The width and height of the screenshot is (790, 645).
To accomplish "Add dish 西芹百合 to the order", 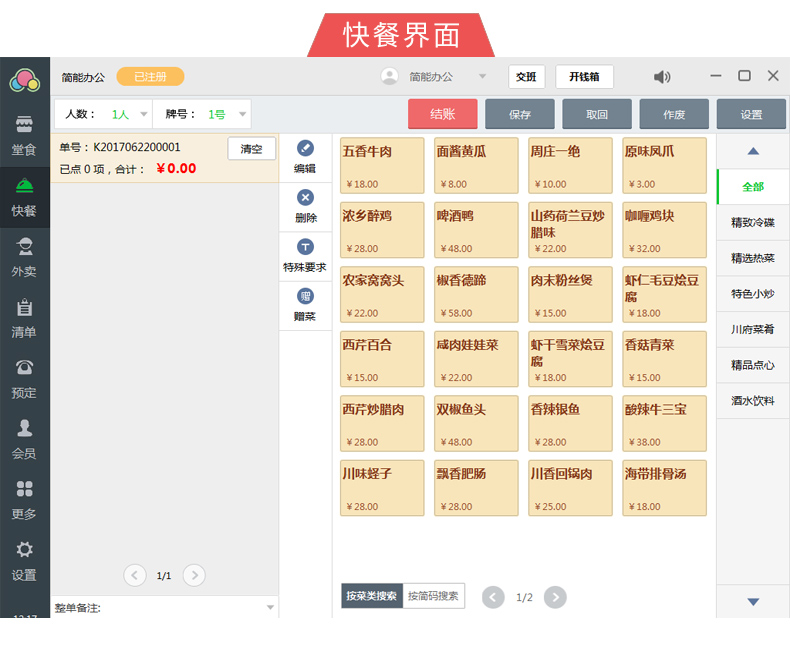I will [382, 359].
